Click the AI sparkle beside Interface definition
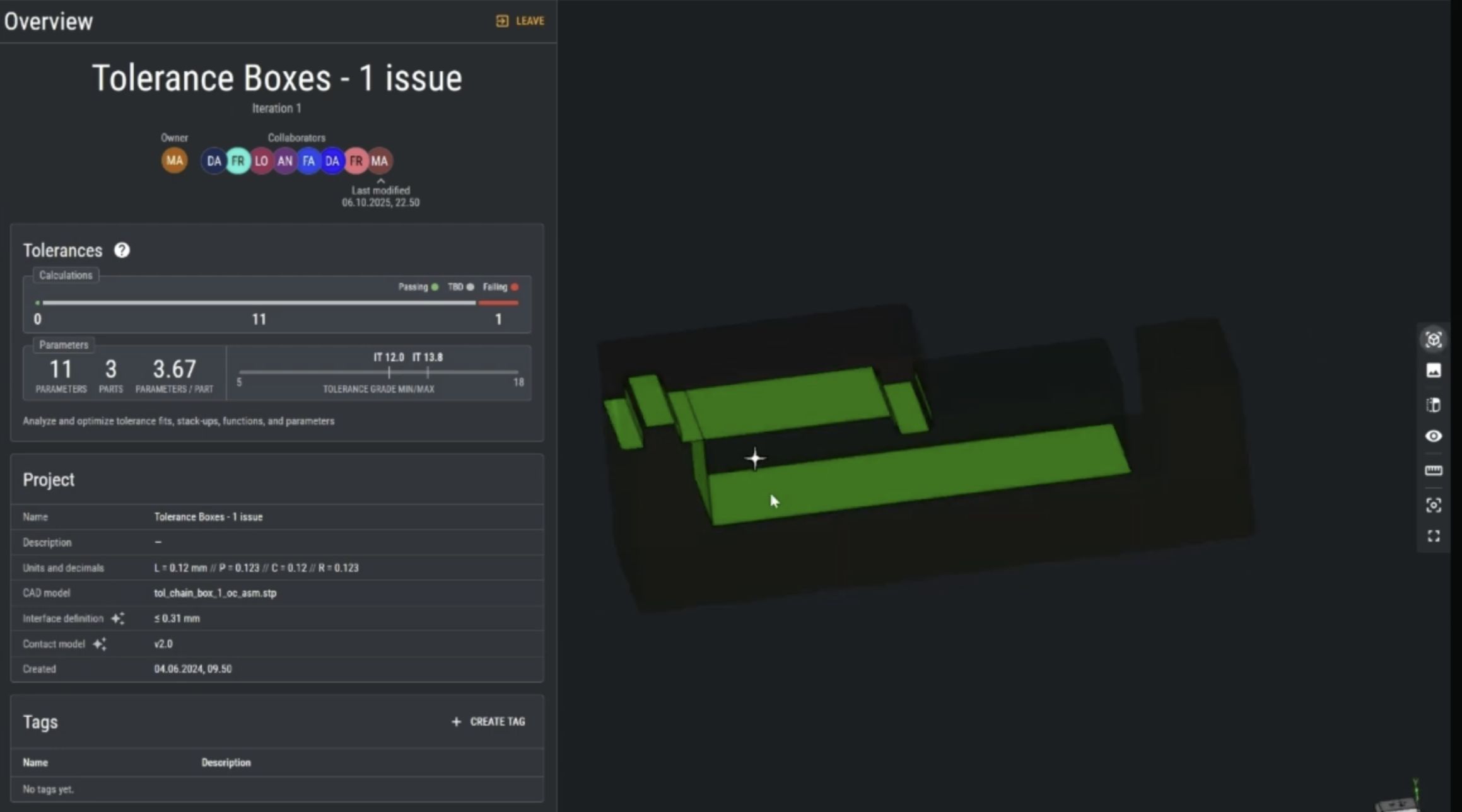Screen dimensions: 1462x812 point(117,618)
